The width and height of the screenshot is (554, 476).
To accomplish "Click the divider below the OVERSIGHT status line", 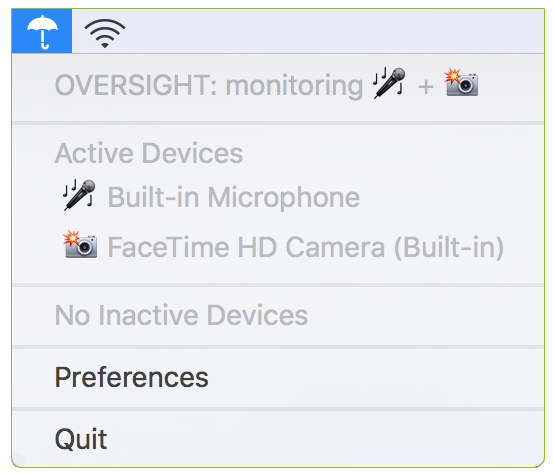I will (x=278, y=123).
